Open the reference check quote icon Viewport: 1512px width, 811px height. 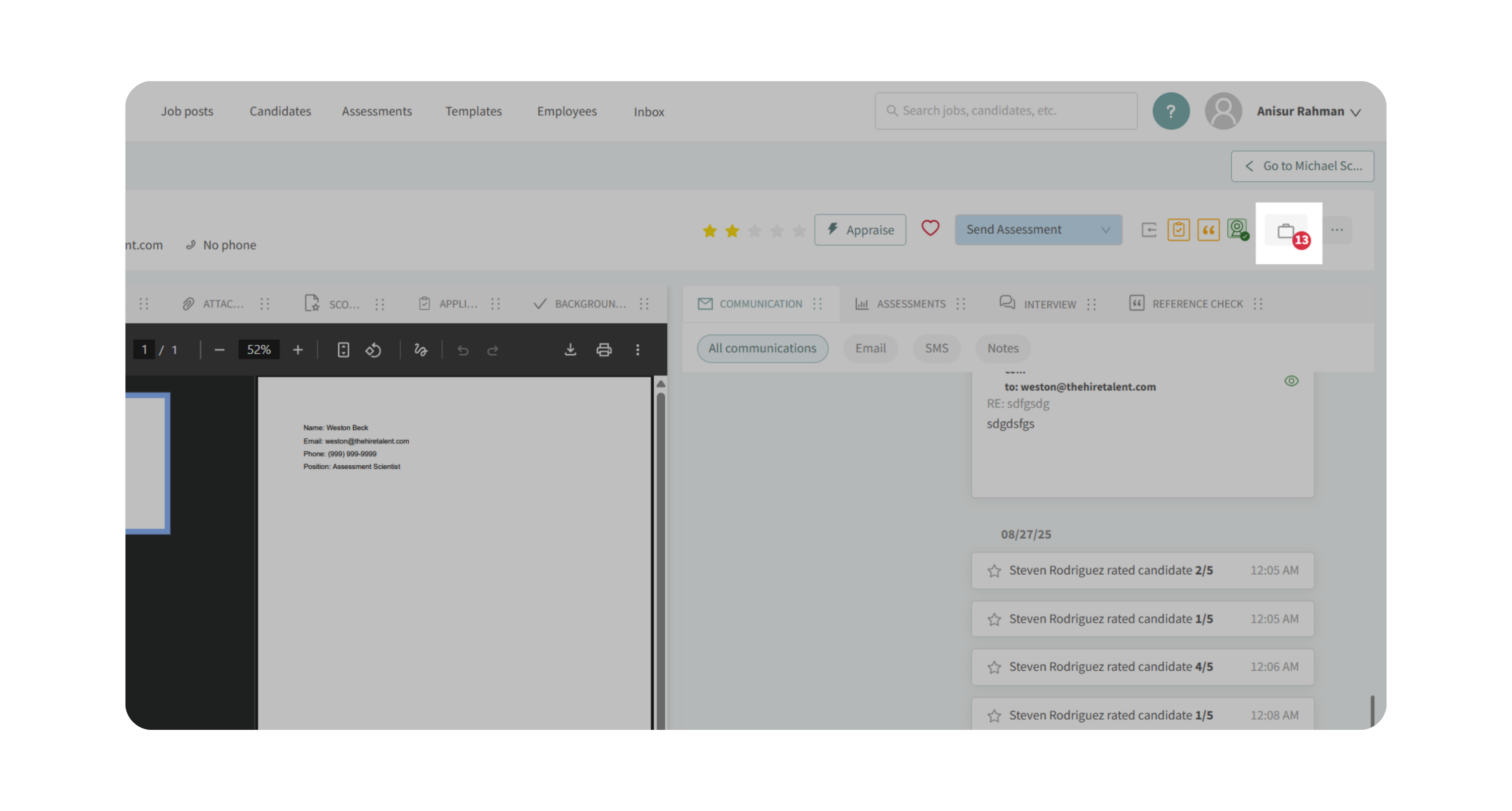[x=1208, y=229]
